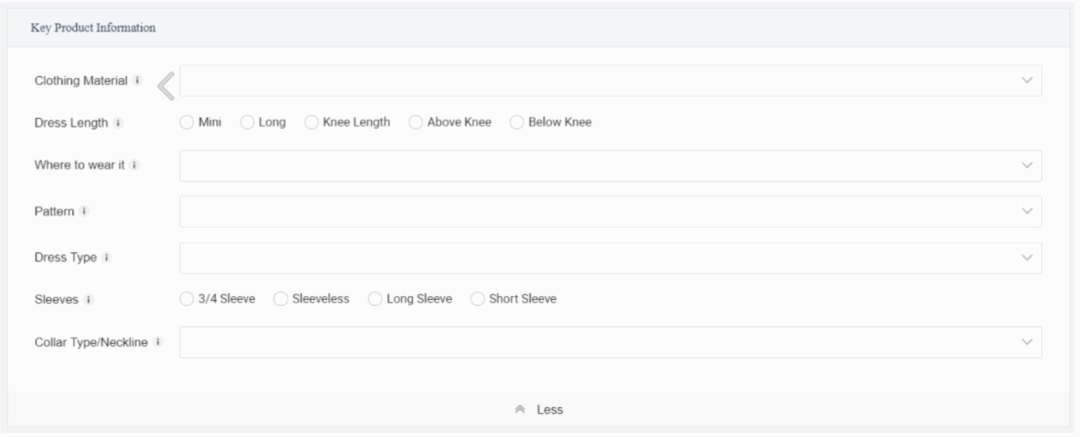This screenshot has width=1080, height=437.
Task: Click info icon next to Dress Type
Action: (x=106, y=257)
